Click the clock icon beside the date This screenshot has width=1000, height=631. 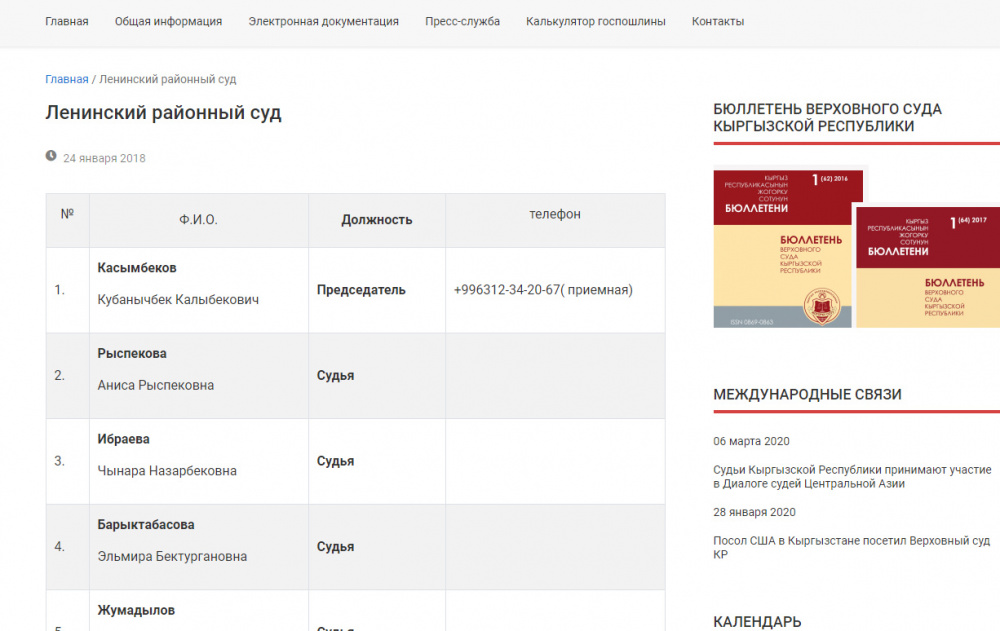click(51, 156)
